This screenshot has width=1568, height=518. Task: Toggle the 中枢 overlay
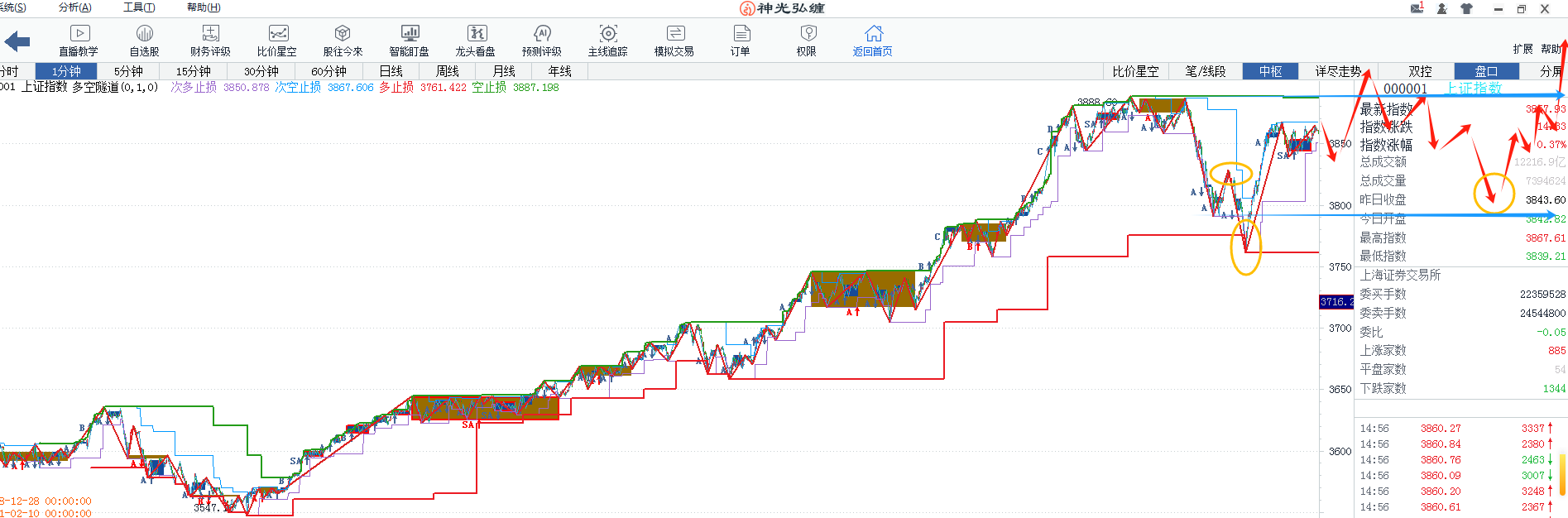click(x=1270, y=71)
